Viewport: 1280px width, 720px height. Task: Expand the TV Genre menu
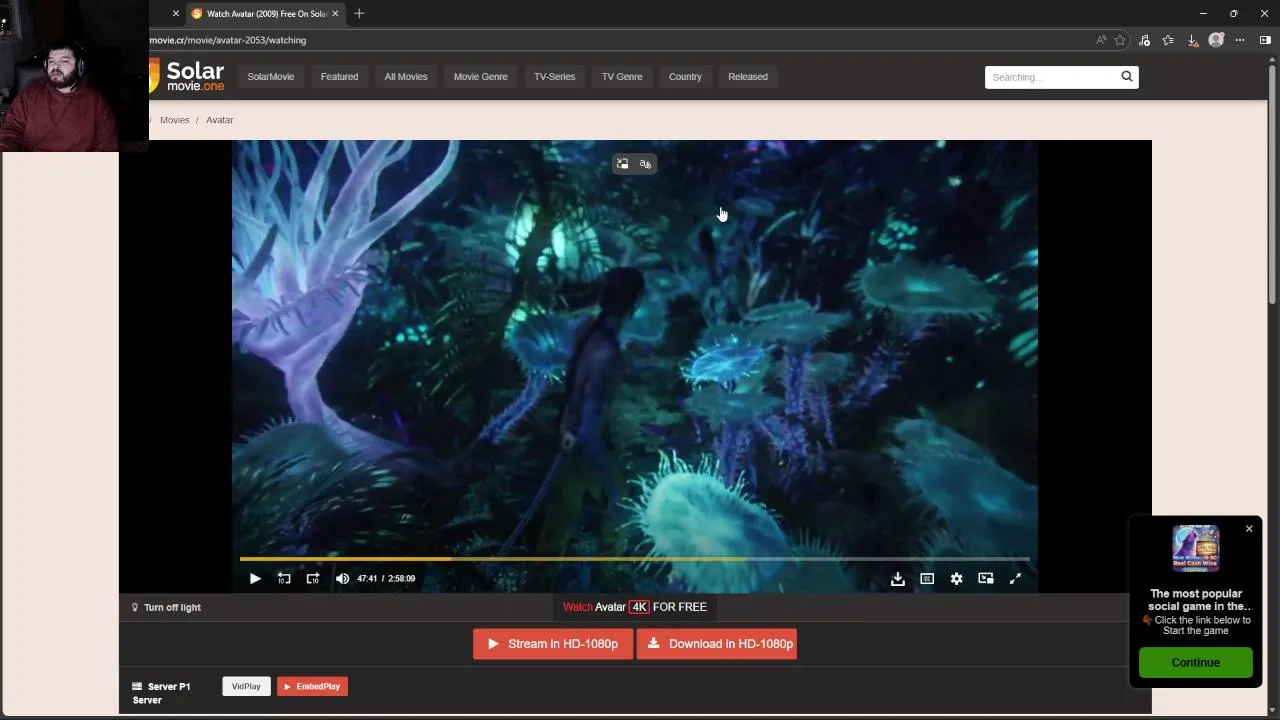pyautogui.click(x=622, y=77)
